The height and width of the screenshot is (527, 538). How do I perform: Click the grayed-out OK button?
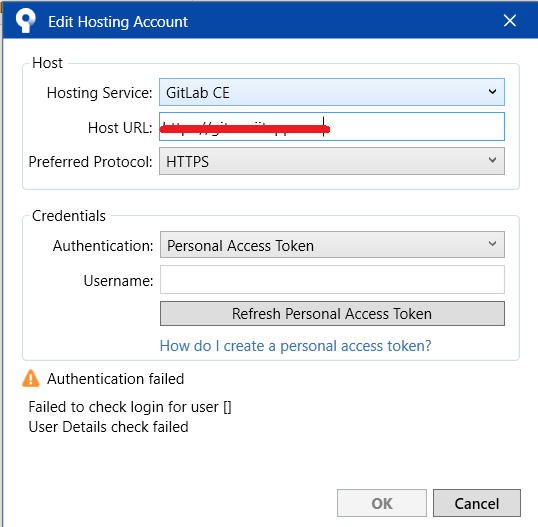[x=382, y=503]
